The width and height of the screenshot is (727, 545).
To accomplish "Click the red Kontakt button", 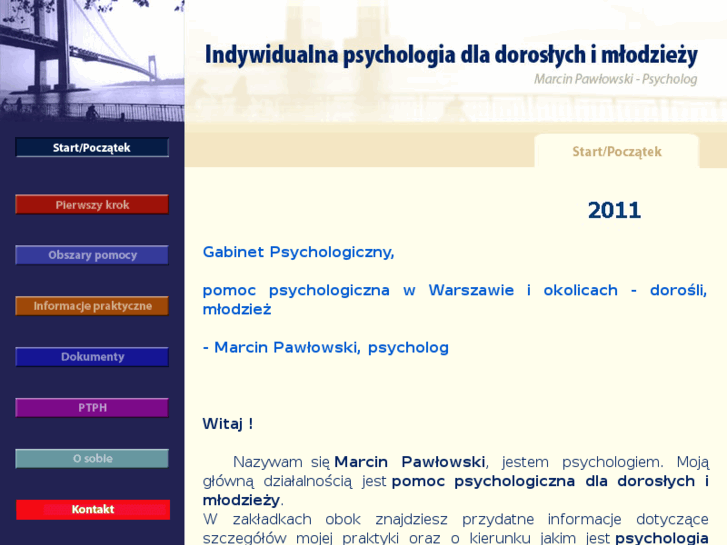I will 92,510.
